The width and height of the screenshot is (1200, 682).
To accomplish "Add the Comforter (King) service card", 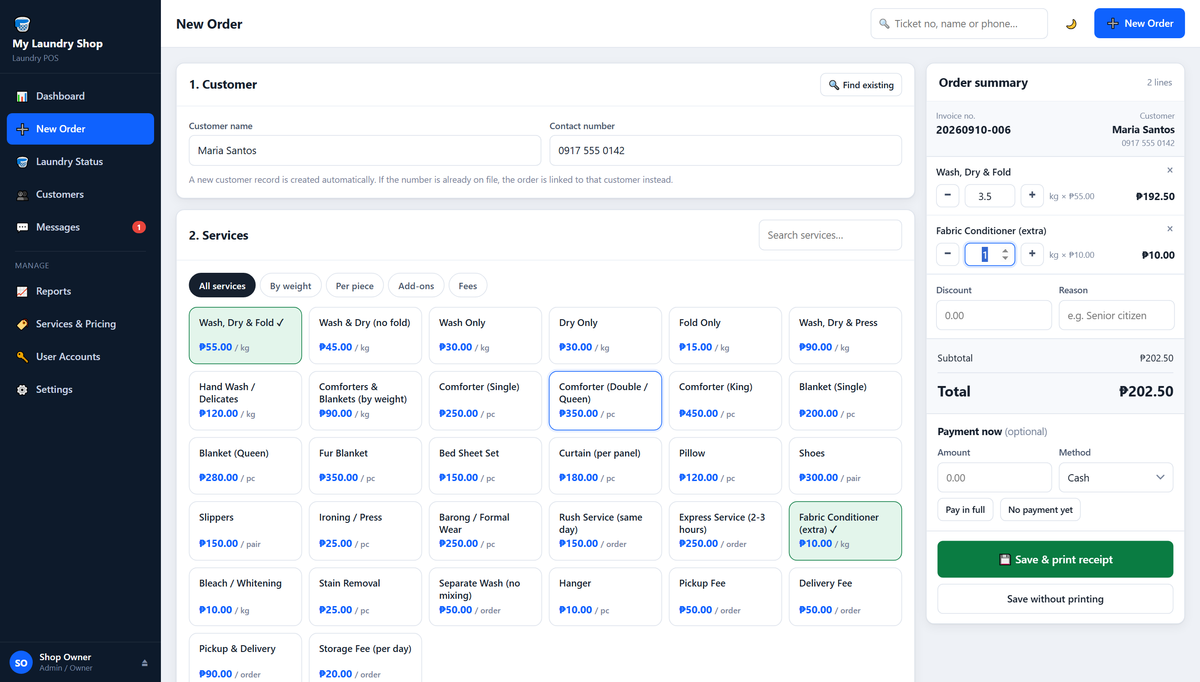I will point(725,401).
